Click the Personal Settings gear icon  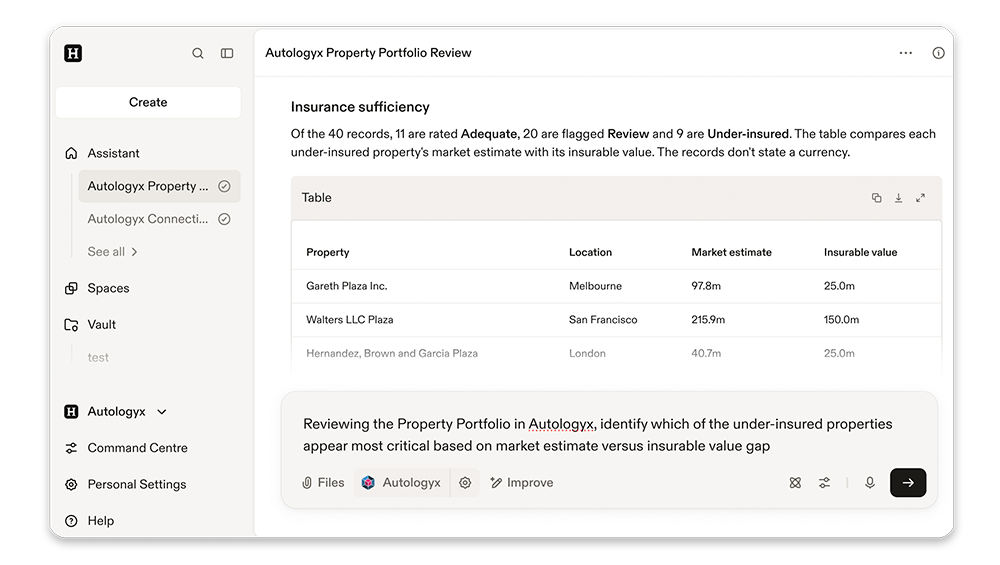pyautogui.click(x=71, y=485)
